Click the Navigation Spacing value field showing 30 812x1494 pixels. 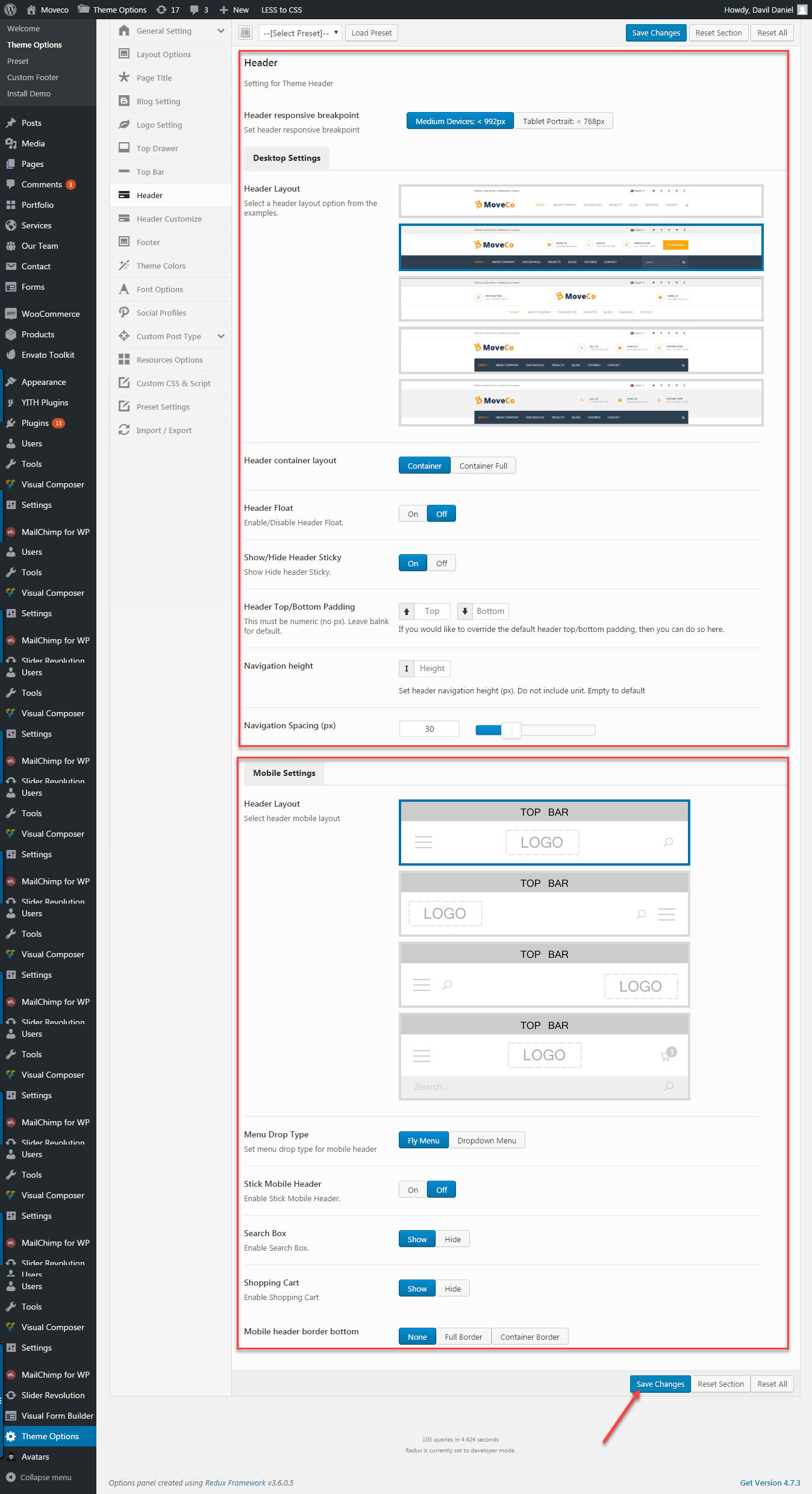pos(429,729)
